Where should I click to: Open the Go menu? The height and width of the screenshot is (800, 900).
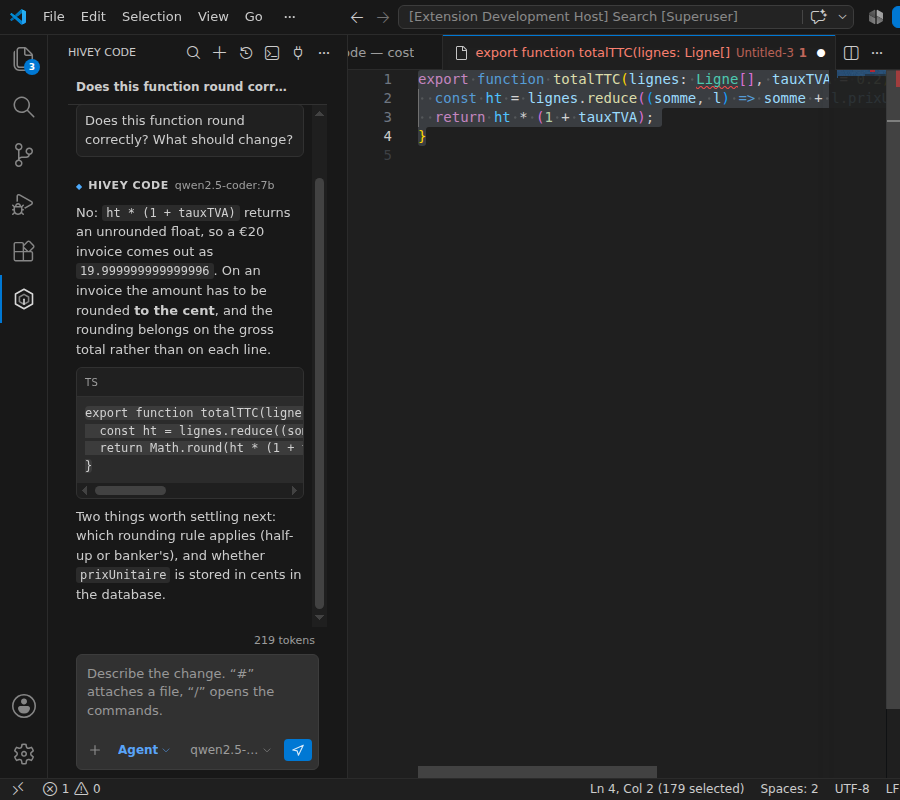point(254,17)
